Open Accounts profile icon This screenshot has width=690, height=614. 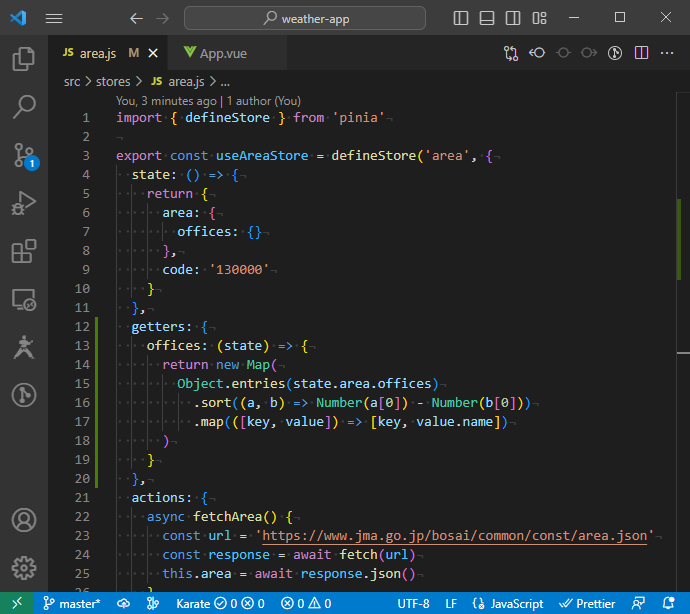24,521
